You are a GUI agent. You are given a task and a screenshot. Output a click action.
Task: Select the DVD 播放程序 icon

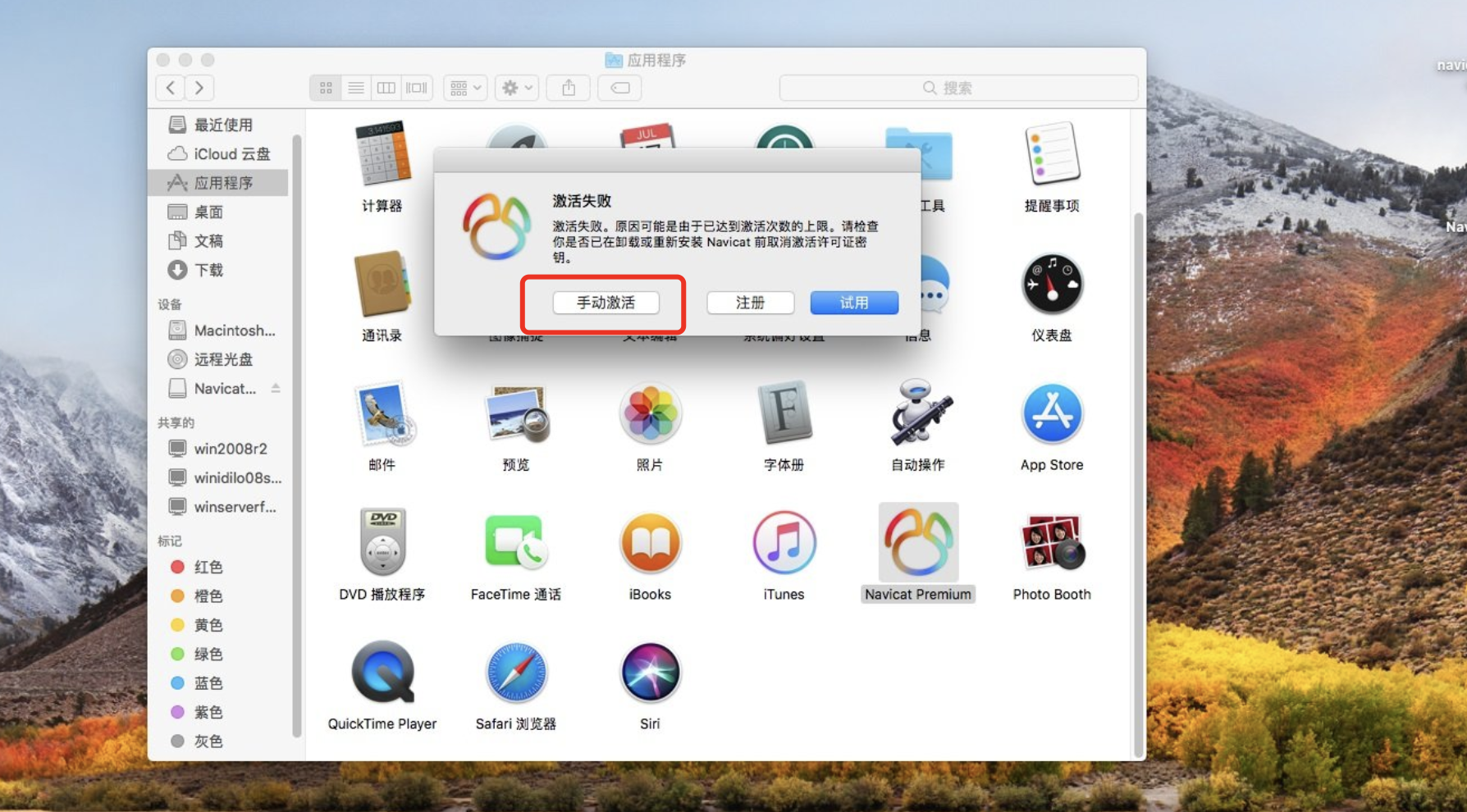pyautogui.click(x=382, y=542)
